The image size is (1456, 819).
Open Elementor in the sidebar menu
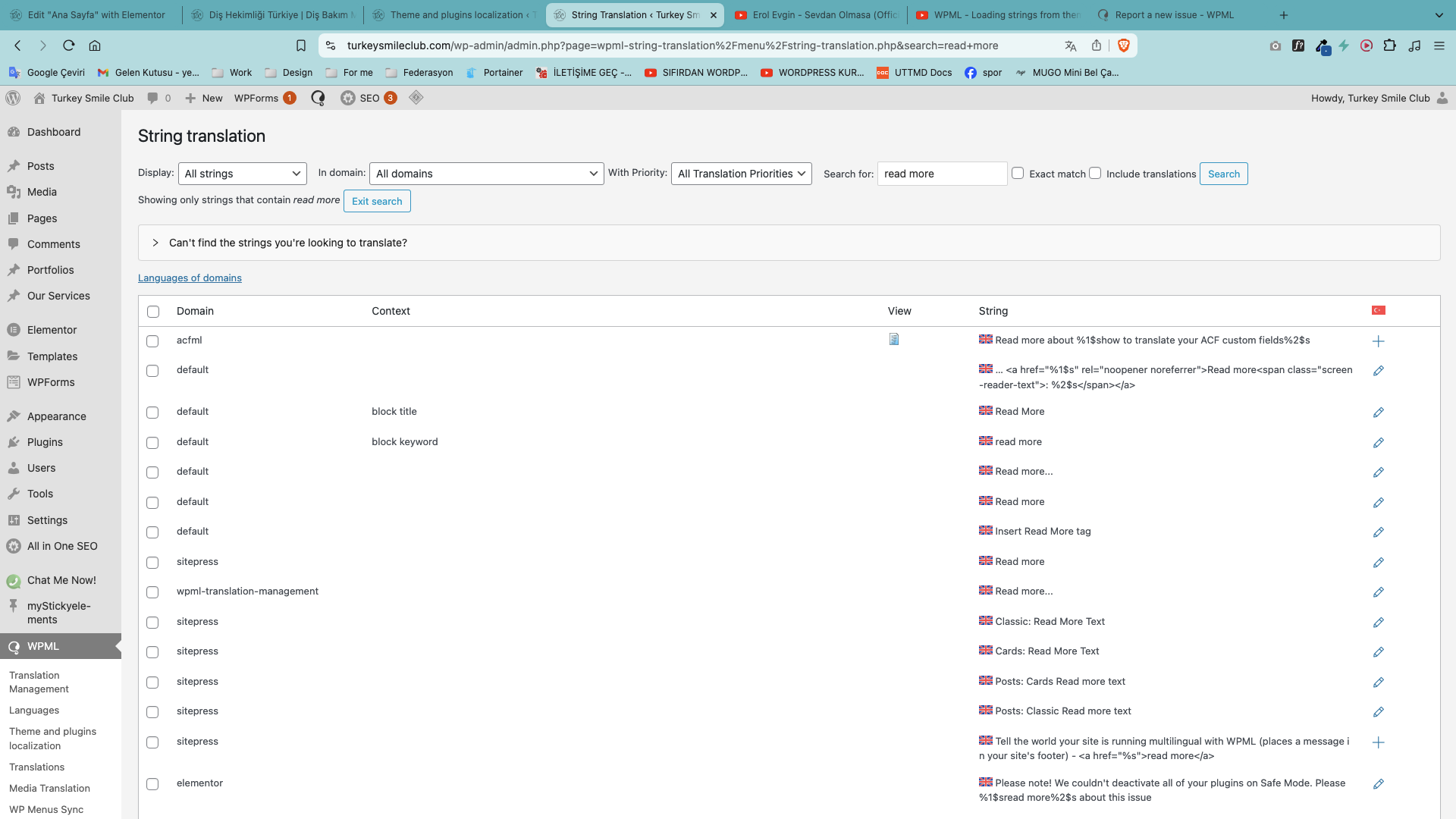(x=52, y=330)
